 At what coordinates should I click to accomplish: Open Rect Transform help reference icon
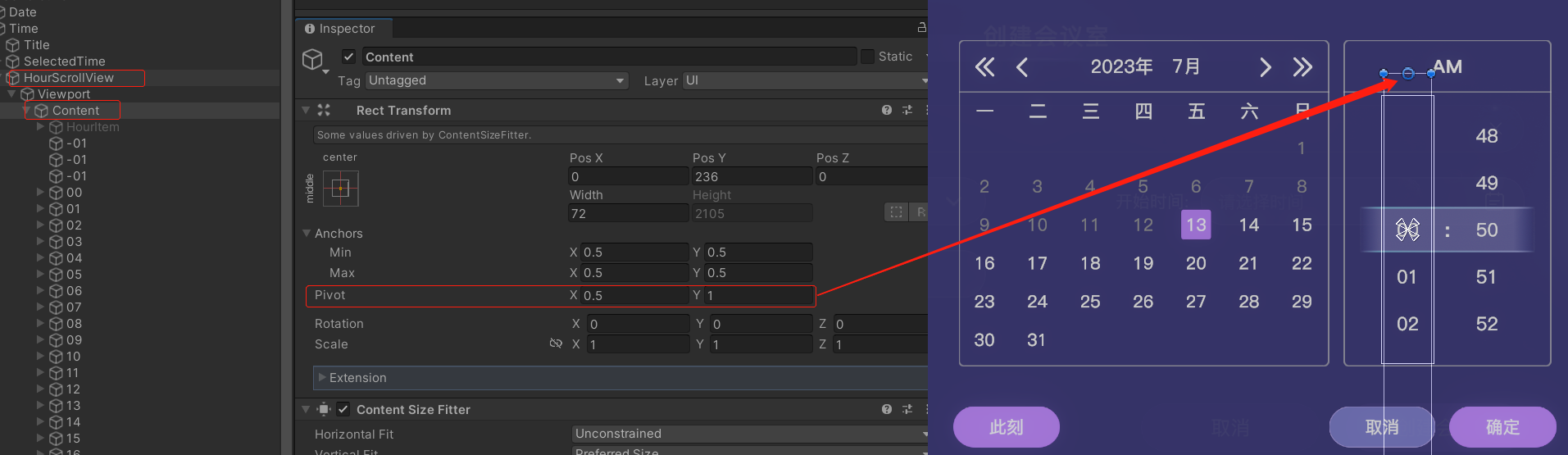(x=887, y=110)
